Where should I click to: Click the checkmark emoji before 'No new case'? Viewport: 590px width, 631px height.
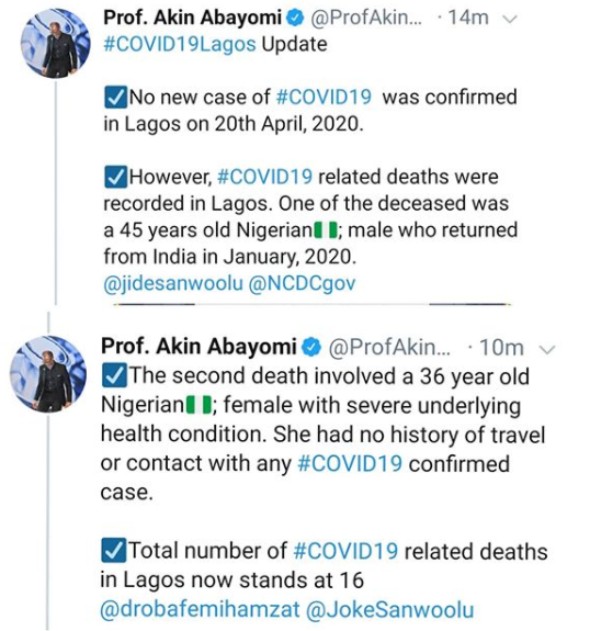click(116, 98)
